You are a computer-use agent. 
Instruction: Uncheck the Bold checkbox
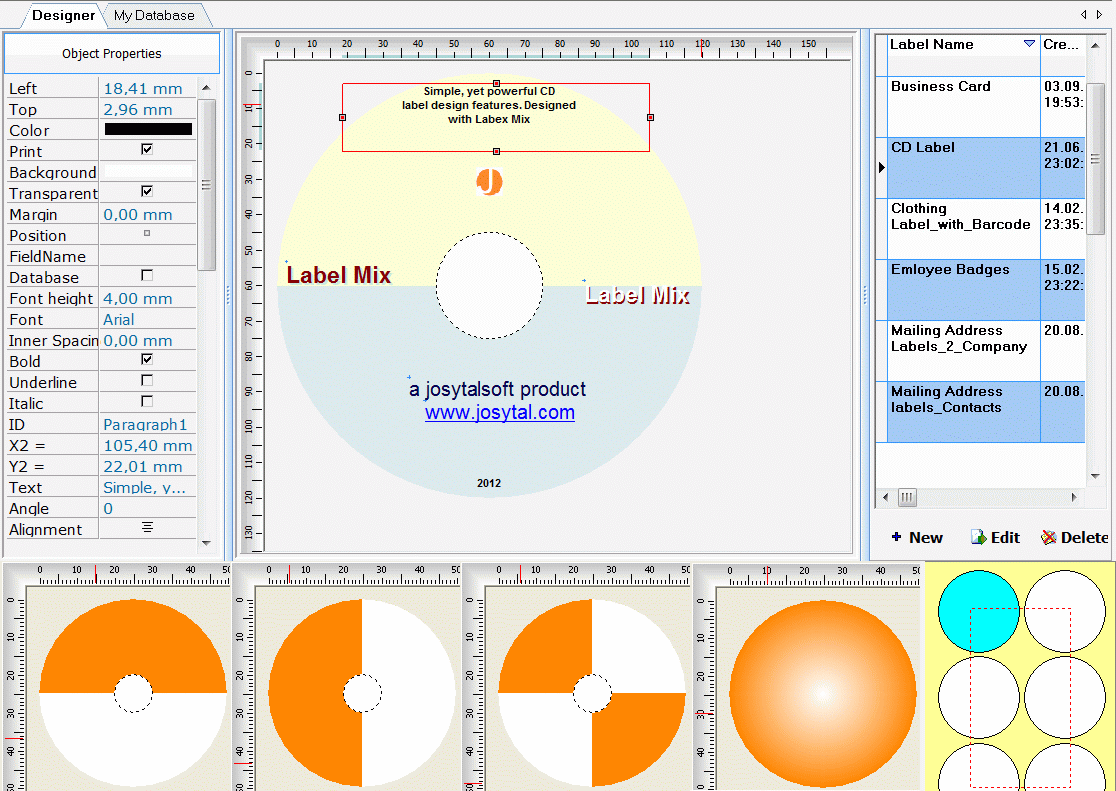pyautogui.click(x=147, y=360)
